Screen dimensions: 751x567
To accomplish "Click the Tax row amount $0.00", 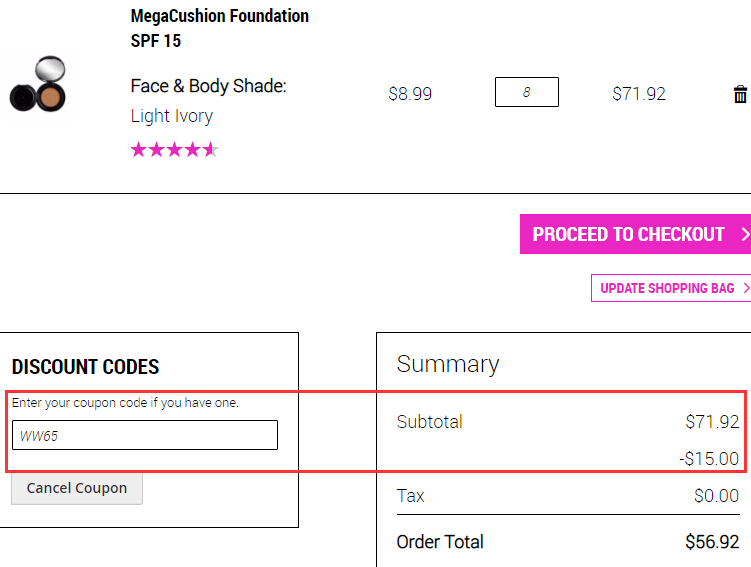I will [717, 496].
